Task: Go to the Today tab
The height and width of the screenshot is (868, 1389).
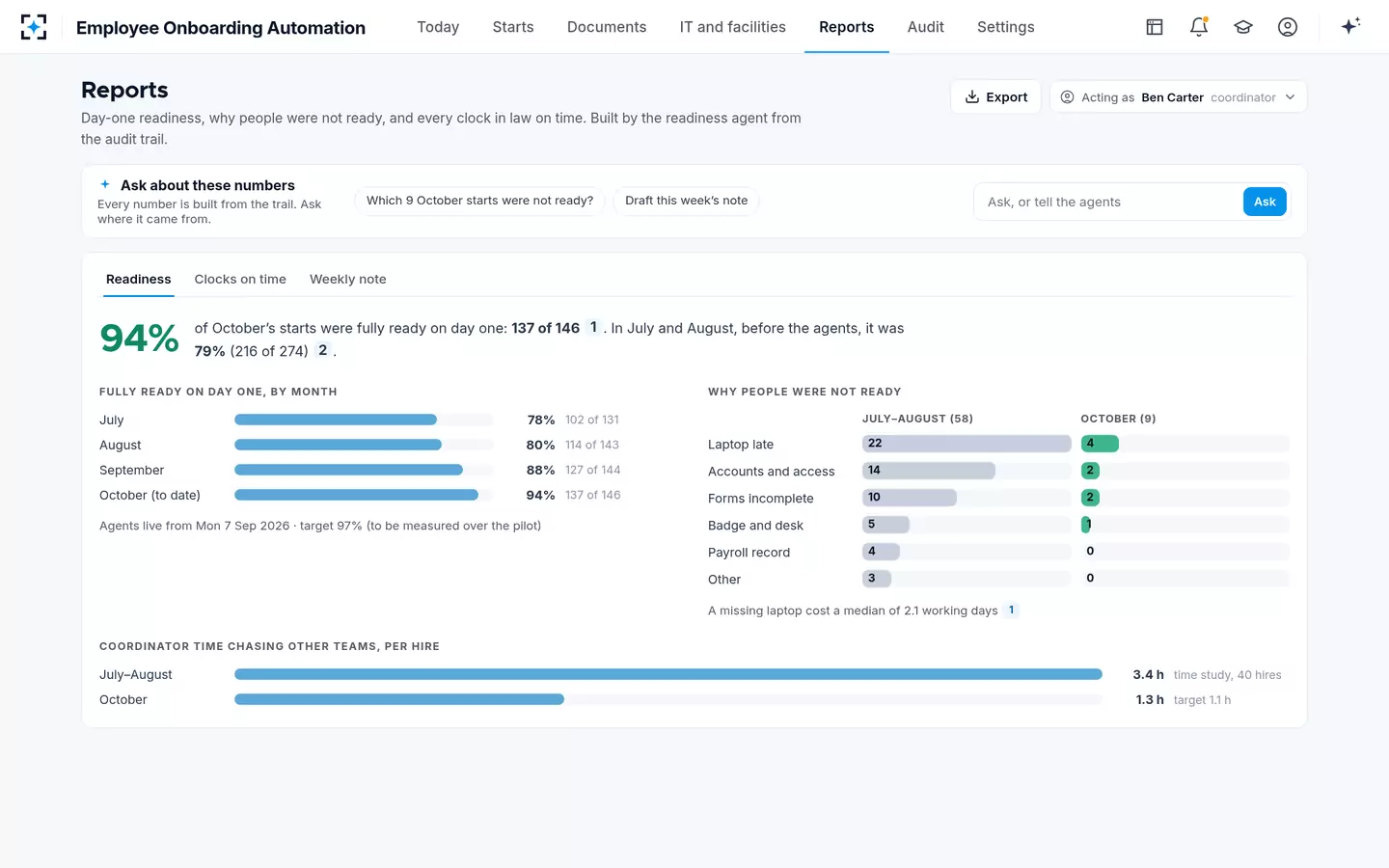Action: pyautogui.click(x=438, y=27)
